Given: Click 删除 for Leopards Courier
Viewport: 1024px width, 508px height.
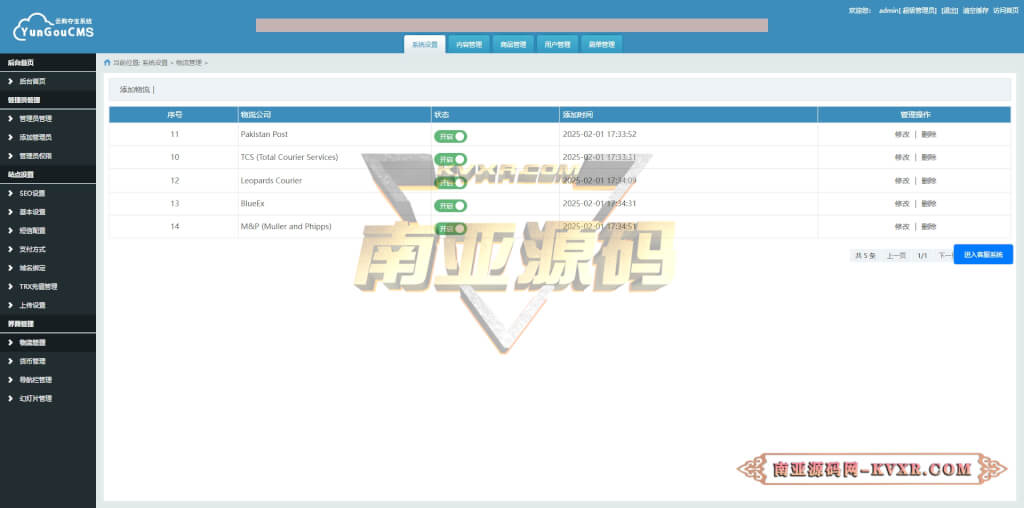Looking at the screenshot, I should (929, 181).
